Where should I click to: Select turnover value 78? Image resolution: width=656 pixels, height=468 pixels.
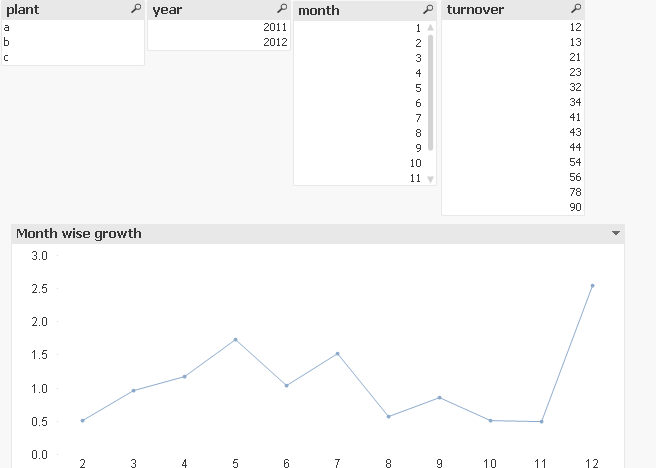[x=513, y=193]
